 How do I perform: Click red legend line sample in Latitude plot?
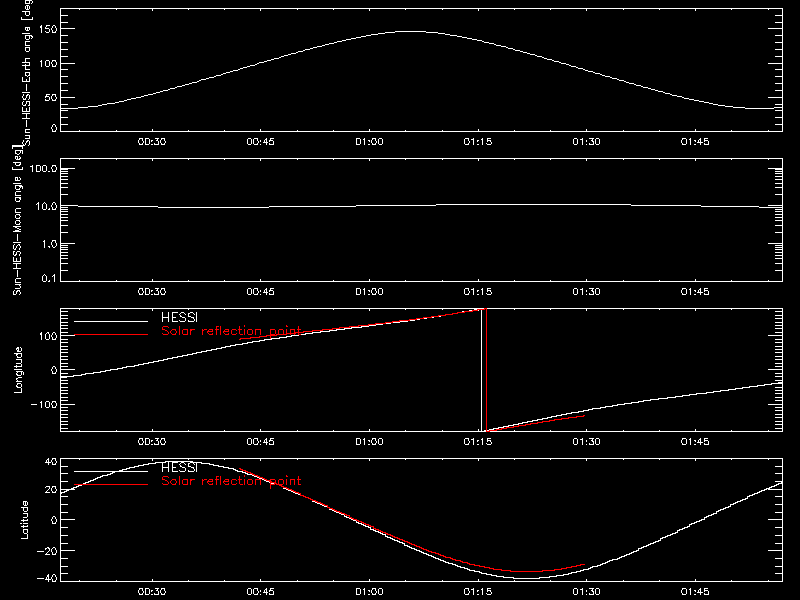(111, 485)
